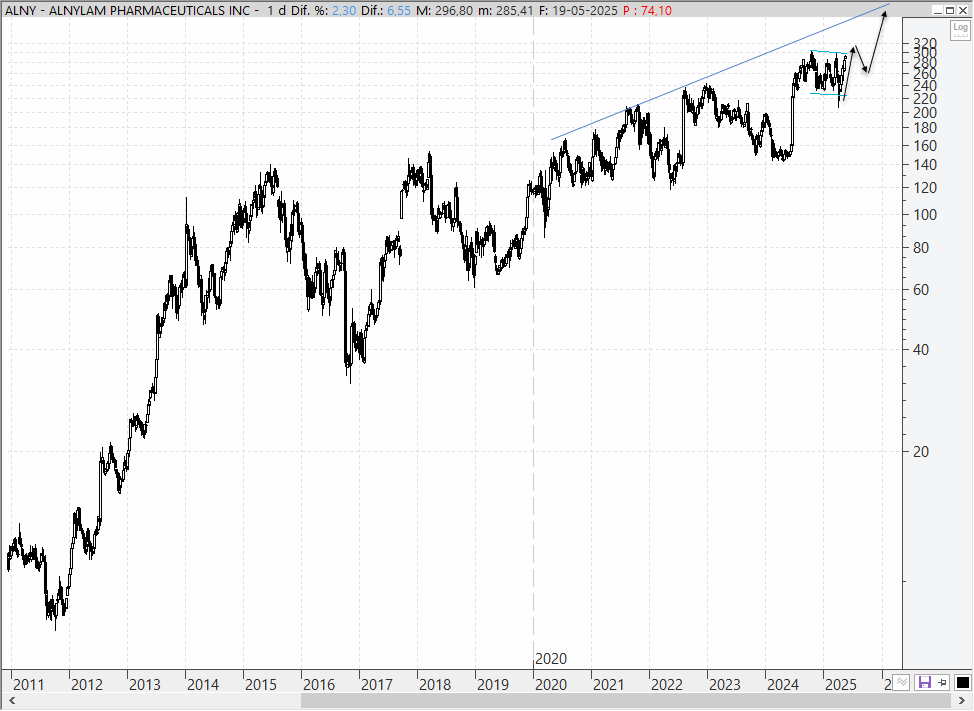Click the 2016 label on time axis
Screen dimensions: 974x711
click(319, 684)
